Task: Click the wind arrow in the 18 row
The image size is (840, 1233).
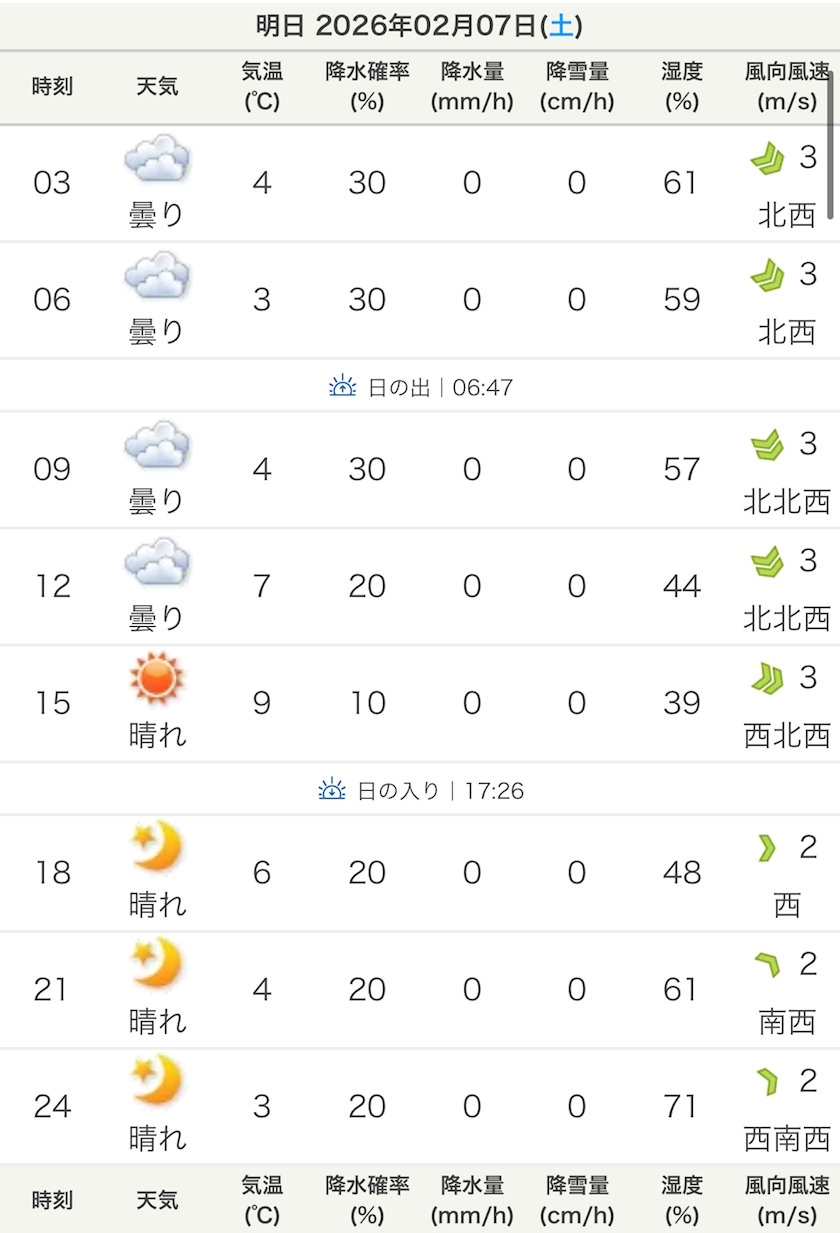Action: click(x=767, y=849)
